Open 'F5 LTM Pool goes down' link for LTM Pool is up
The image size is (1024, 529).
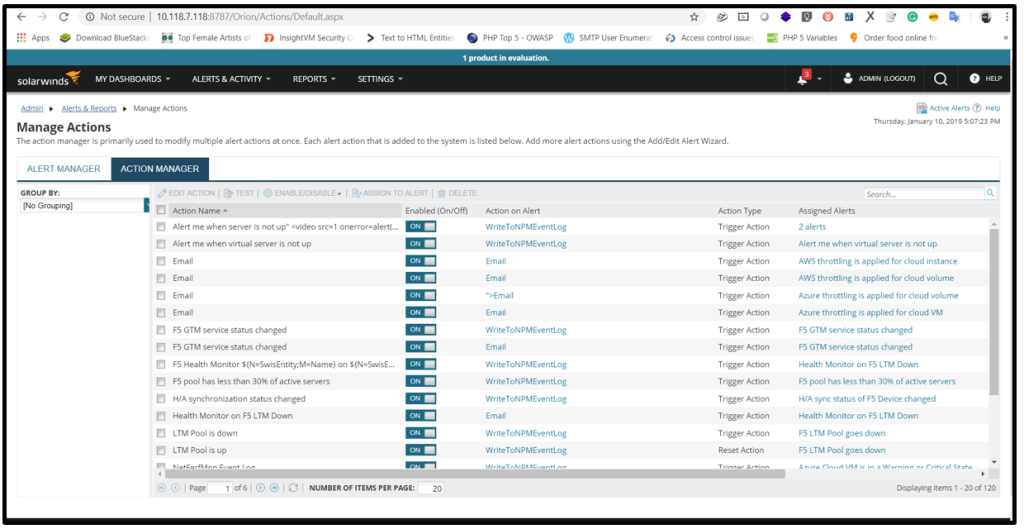point(842,450)
